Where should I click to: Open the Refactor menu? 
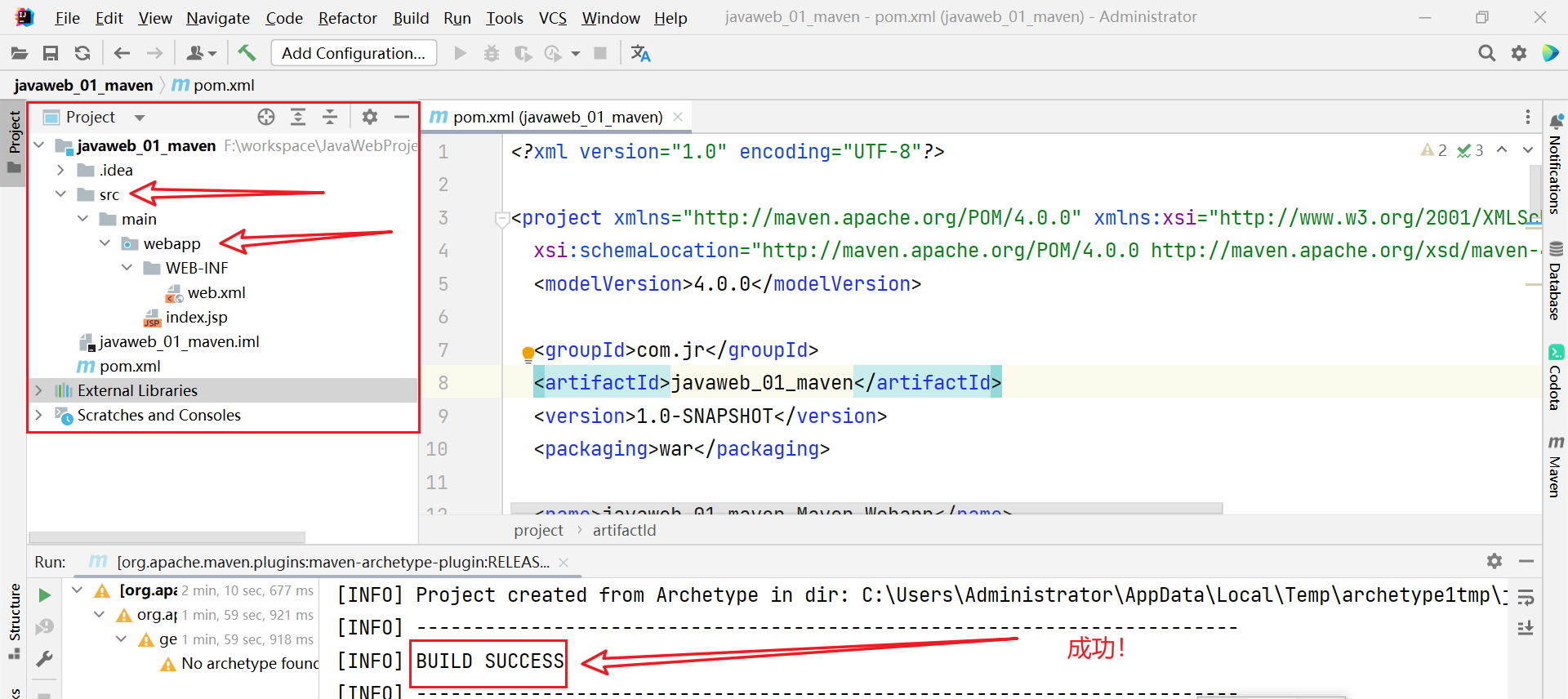[x=348, y=18]
